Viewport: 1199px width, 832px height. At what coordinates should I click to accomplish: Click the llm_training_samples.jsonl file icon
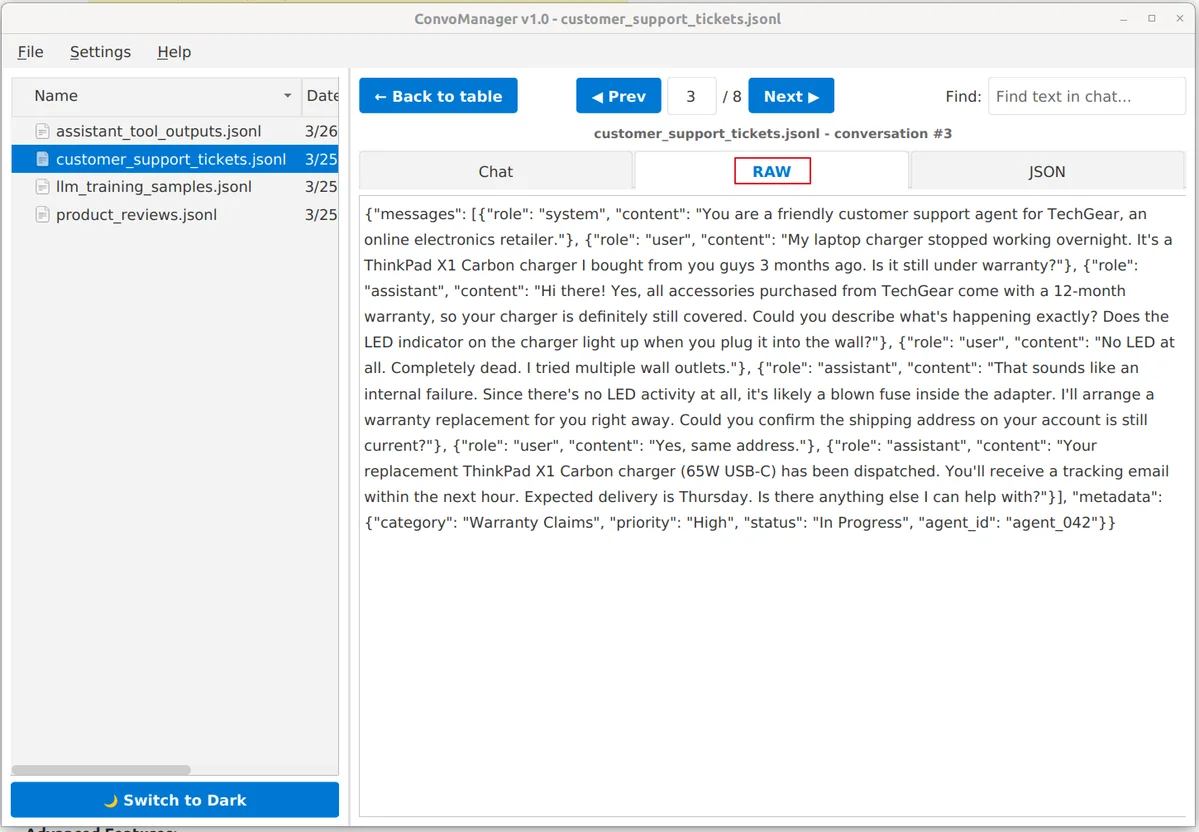[x=42, y=187]
